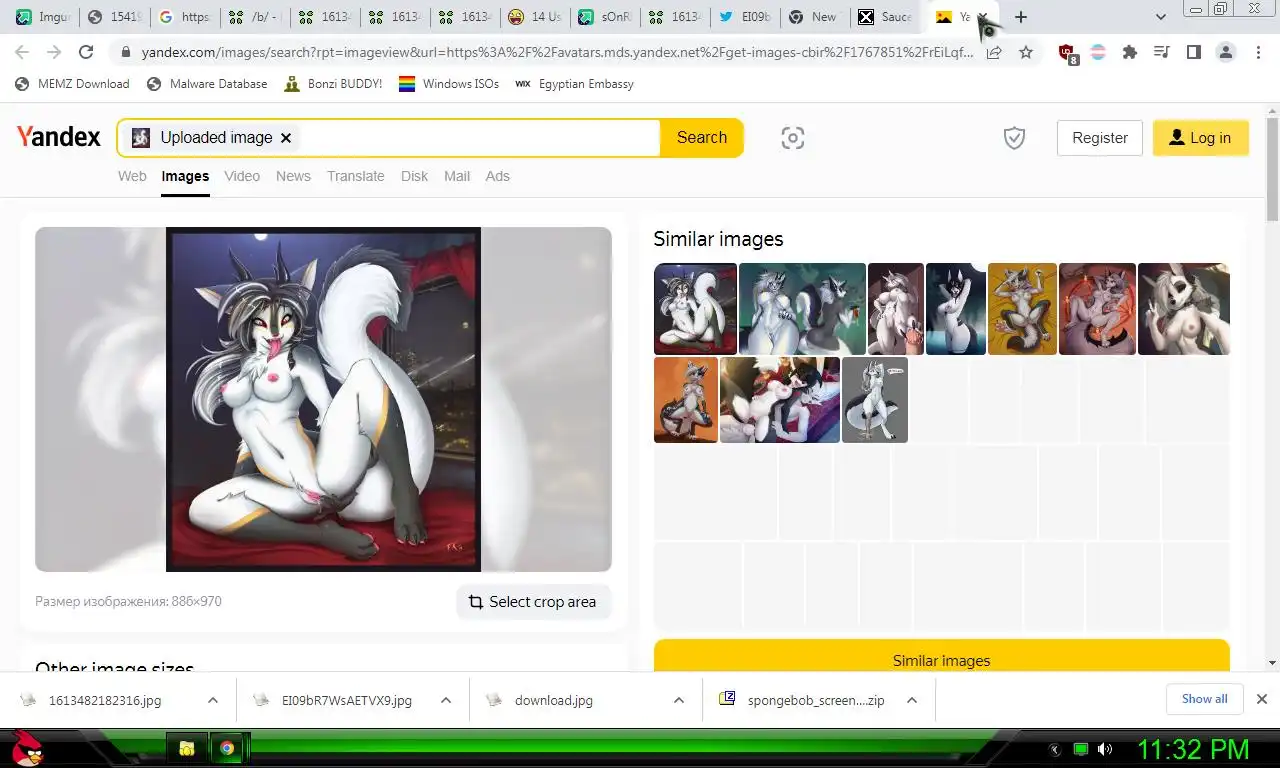
Task: View site info via padlock icon
Action: [x=125, y=52]
